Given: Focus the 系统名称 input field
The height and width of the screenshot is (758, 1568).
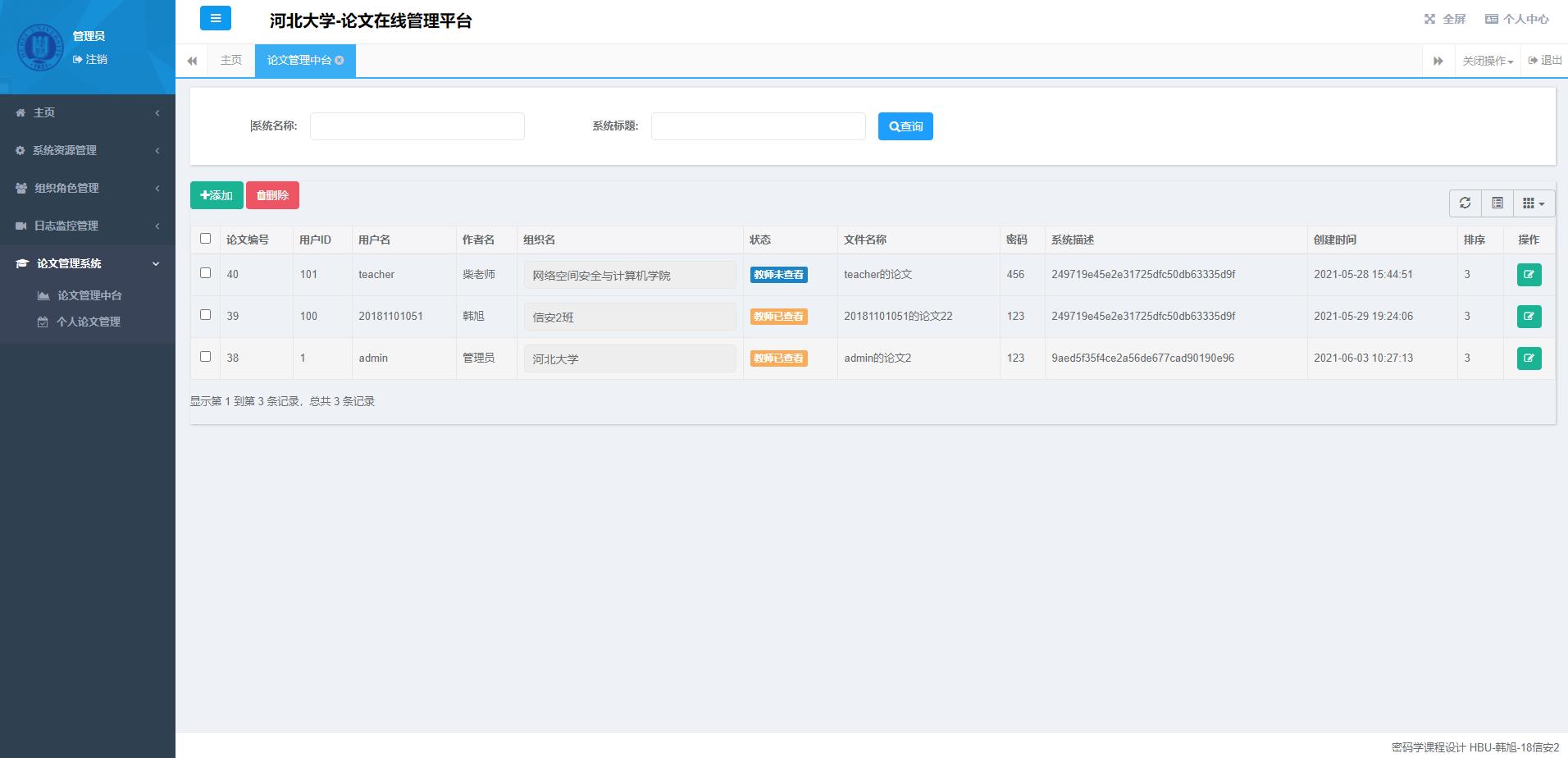Looking at the screenshot, I should click(x=417, y=126).
